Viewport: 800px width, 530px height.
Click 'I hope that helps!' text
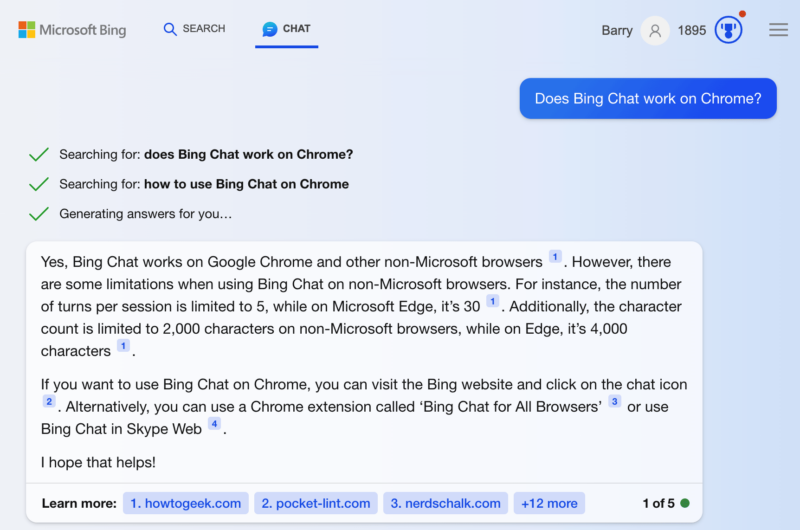[x=98, y=462]
